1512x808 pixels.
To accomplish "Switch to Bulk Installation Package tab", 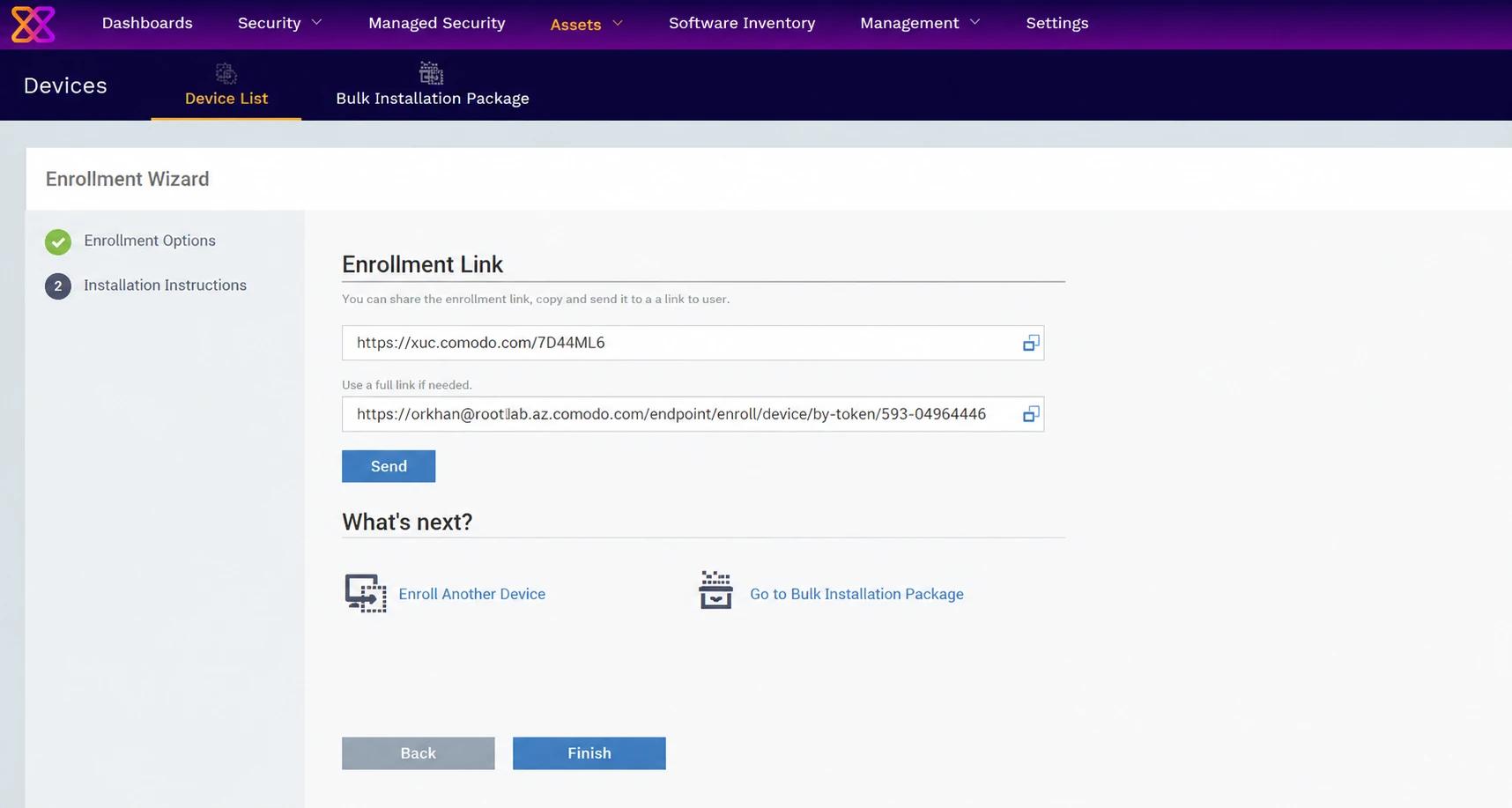I will pos(433,85).
